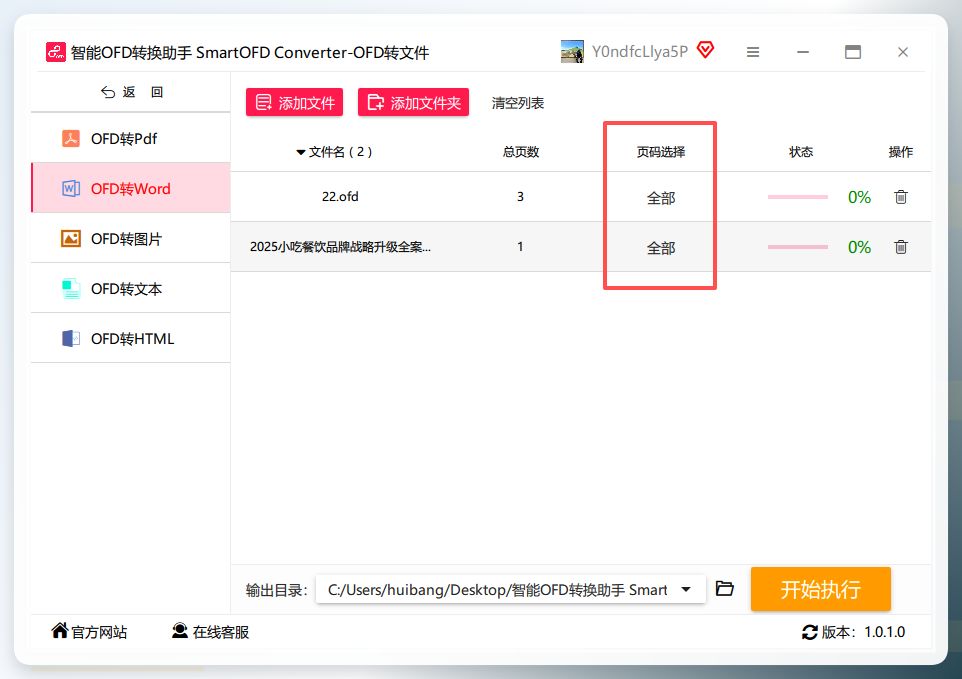Click the progress bar of 22.ofd
The height and width of the screenshot is (679, 962).
pyautogui.click(x=798, y=197)
